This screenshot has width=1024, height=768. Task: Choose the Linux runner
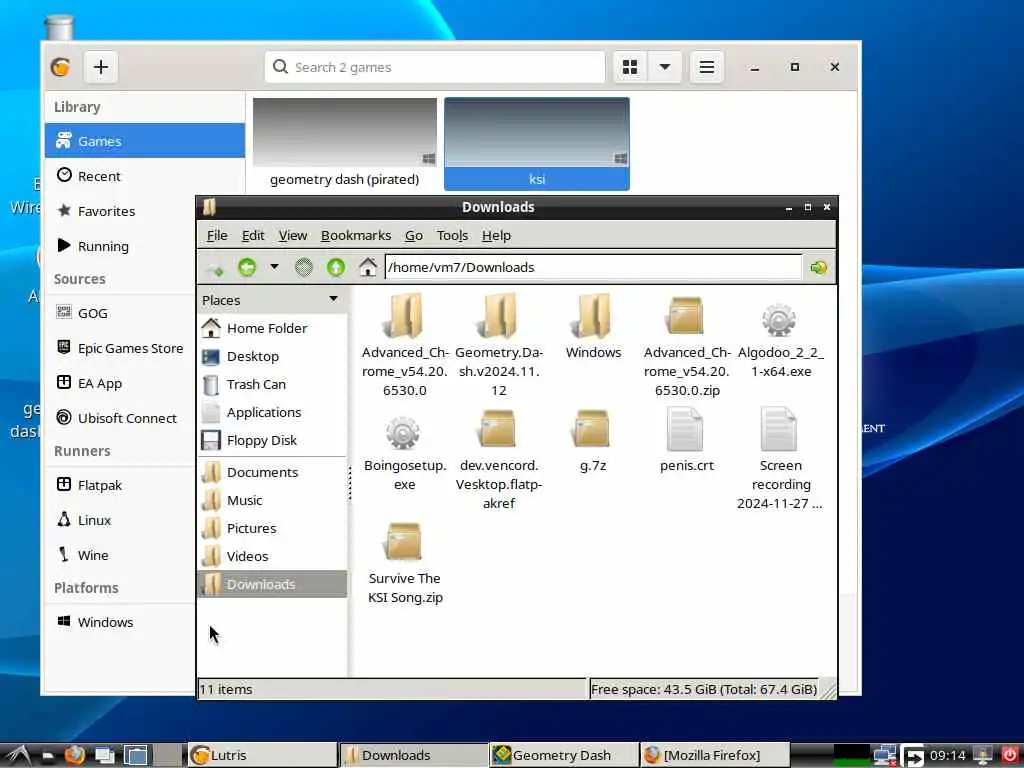tap(121, 520)
